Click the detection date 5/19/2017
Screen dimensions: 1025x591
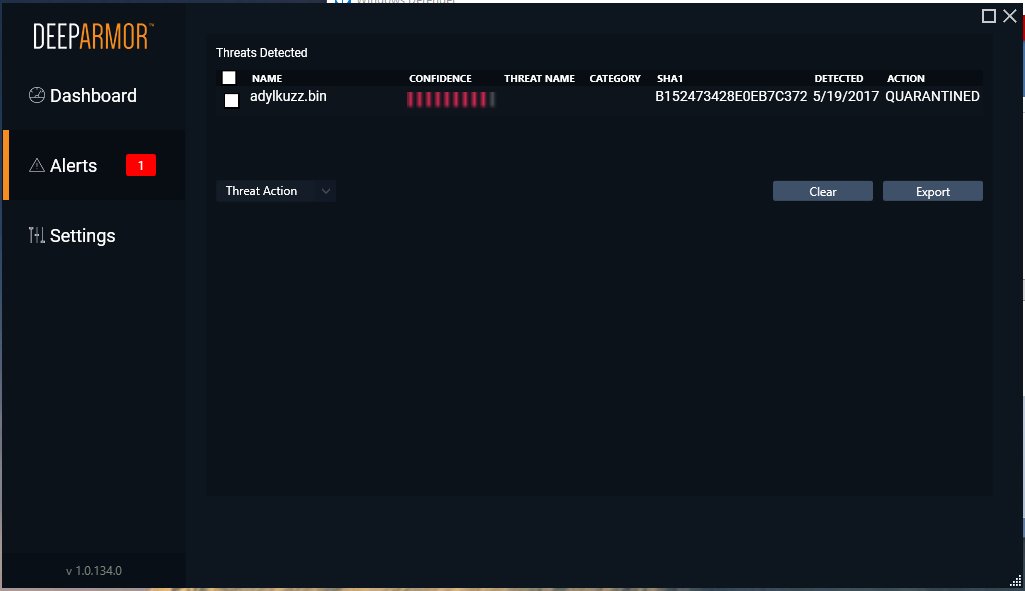click(x=846, y=96)
